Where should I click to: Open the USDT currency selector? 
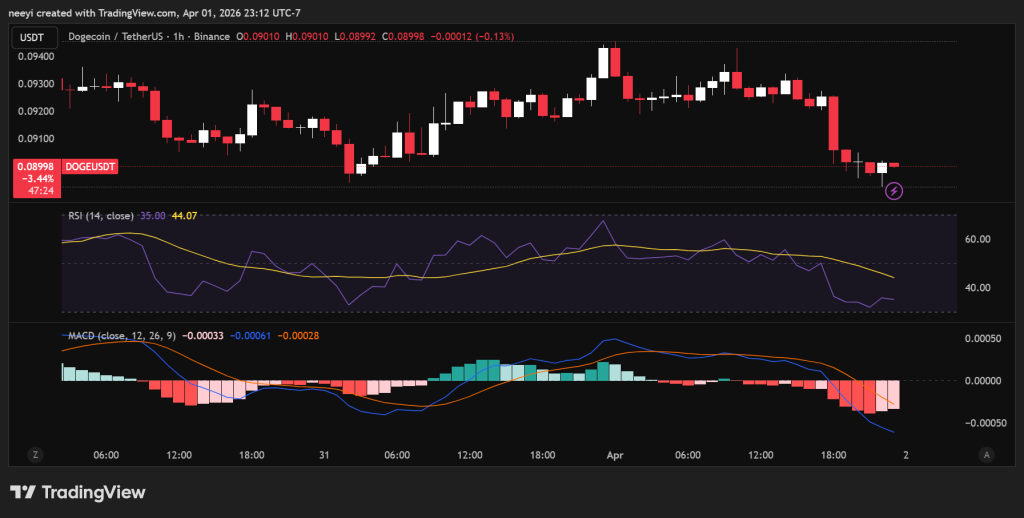[34, 36]
